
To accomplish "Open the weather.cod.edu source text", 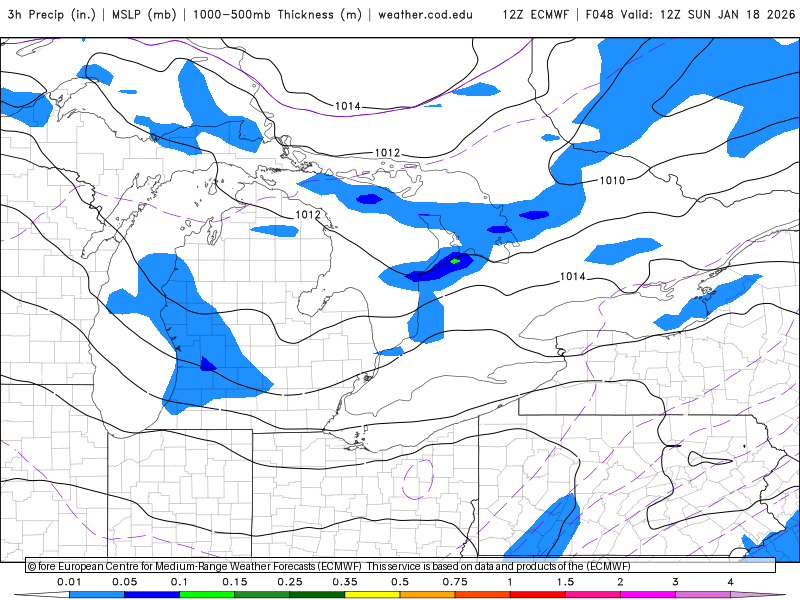I will tap(425, 14).
